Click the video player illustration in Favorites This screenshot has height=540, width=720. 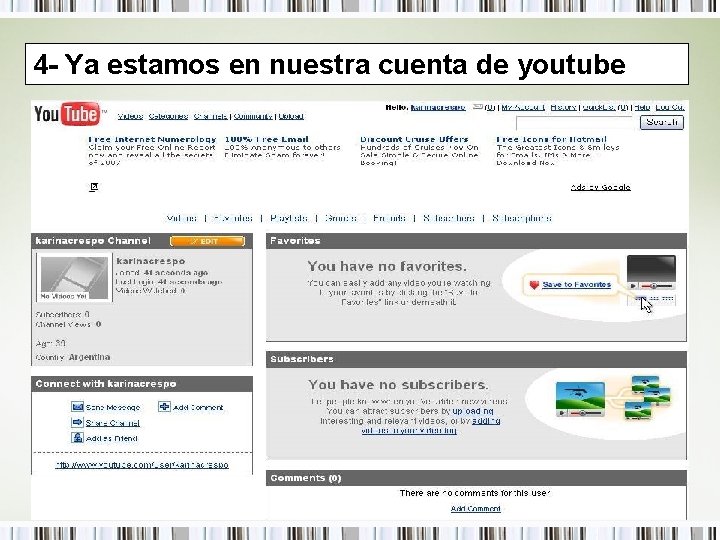[x=651, y=273]
